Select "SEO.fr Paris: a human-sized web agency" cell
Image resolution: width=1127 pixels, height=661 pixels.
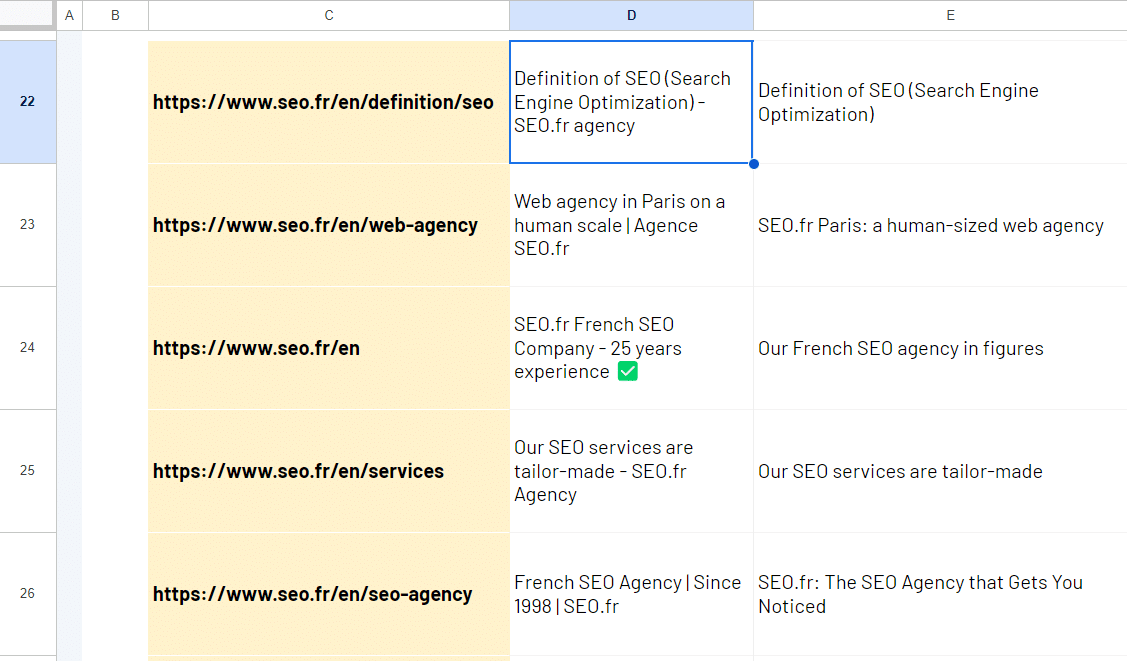[x=940, y=225]
